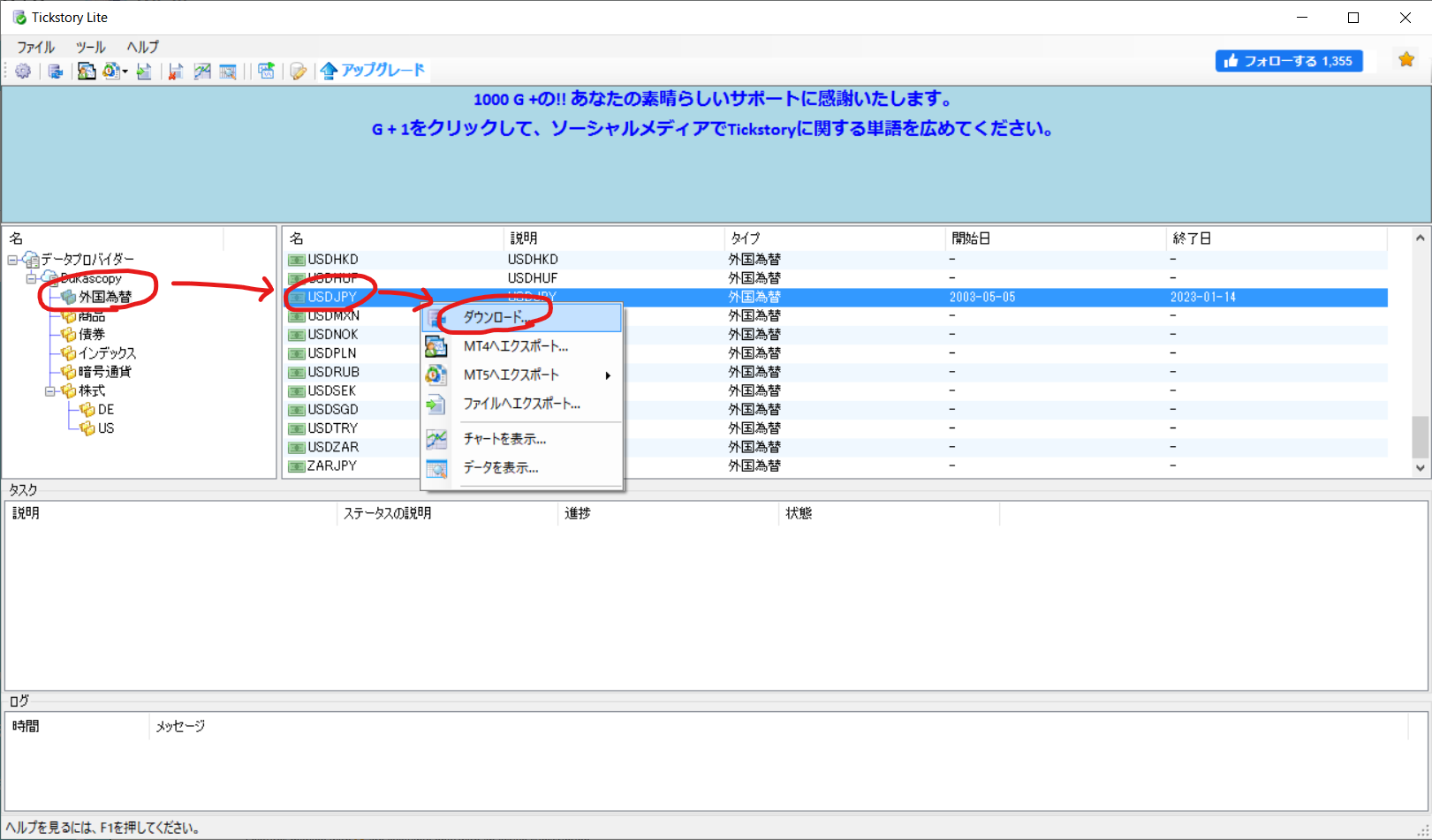
Task: Click the show data toolbar icon with magnifier
Action: [x=228, y=71]
